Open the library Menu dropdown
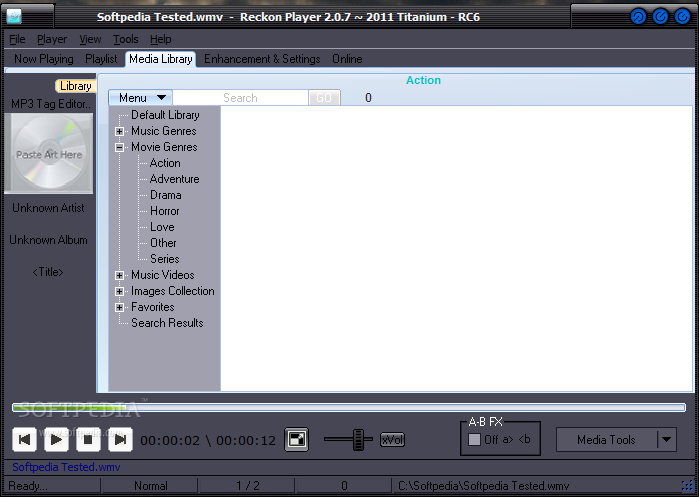 (140, 98)
